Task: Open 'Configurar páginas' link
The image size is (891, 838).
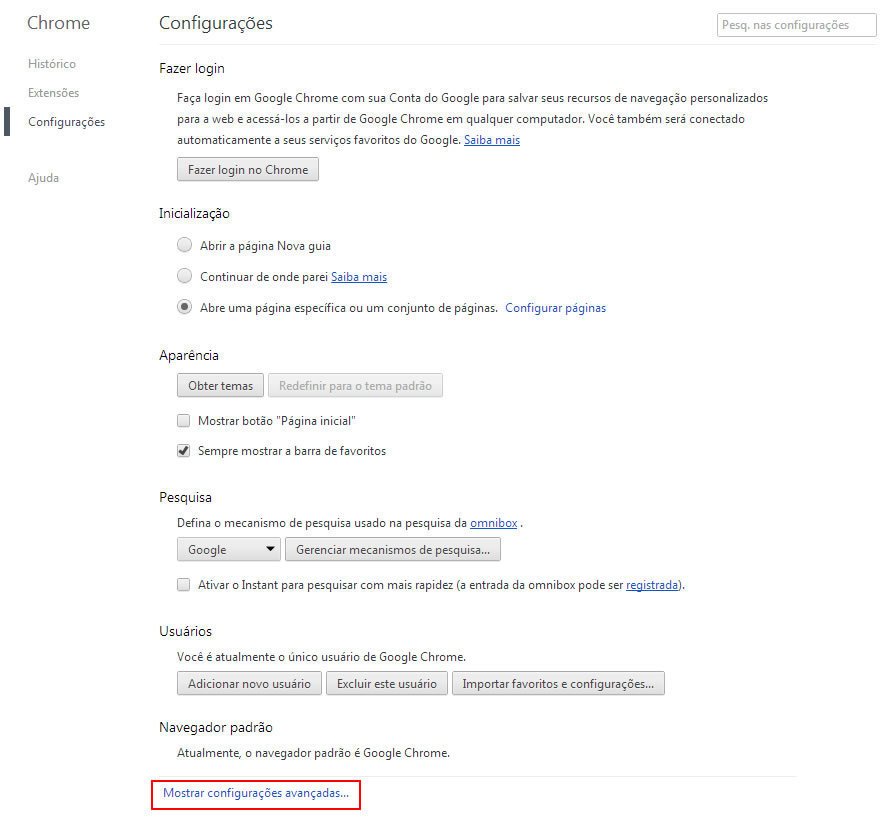Action: pyautogui.click(x=556, y=308)
